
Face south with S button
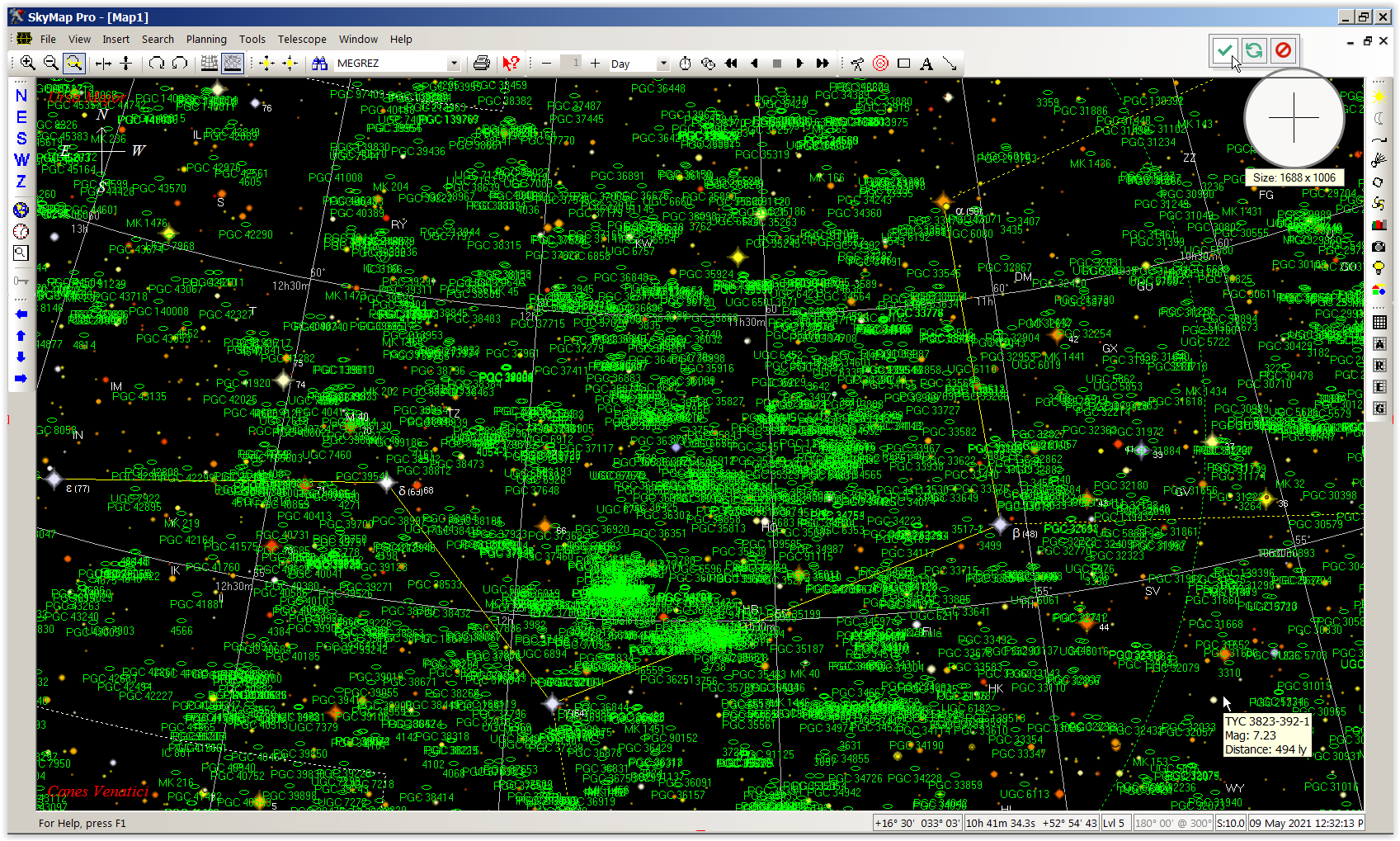[21, 139]
